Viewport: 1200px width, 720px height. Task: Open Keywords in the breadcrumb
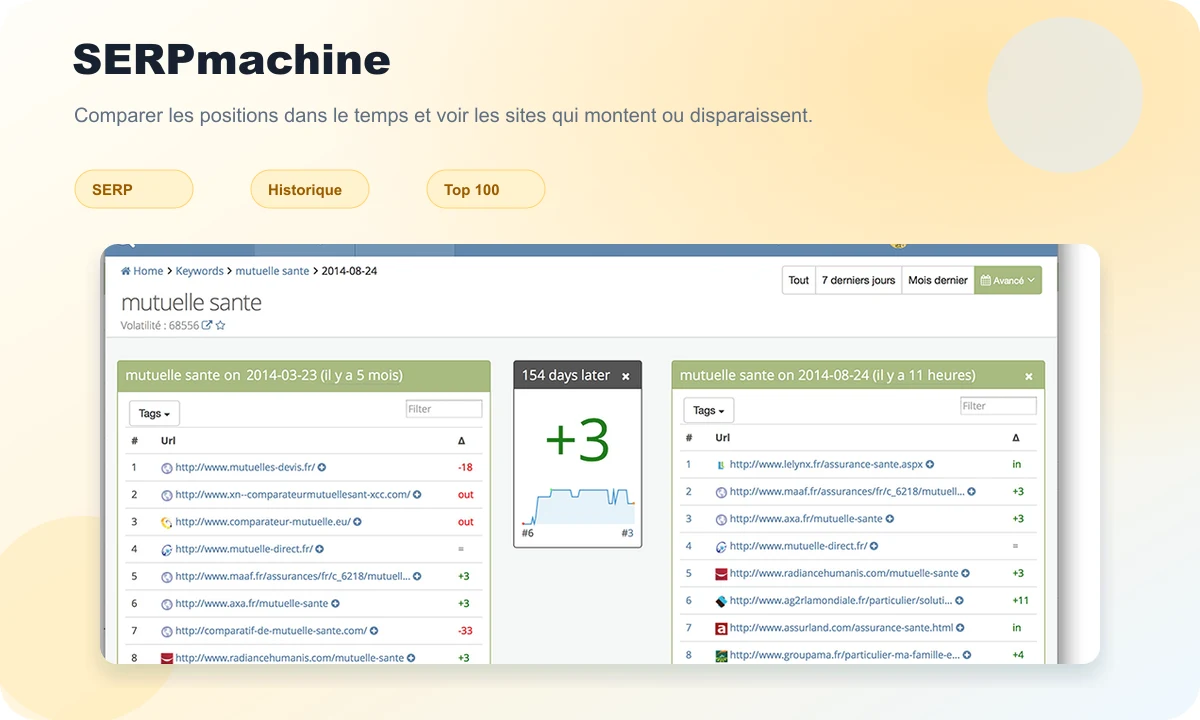pos(200,271)
